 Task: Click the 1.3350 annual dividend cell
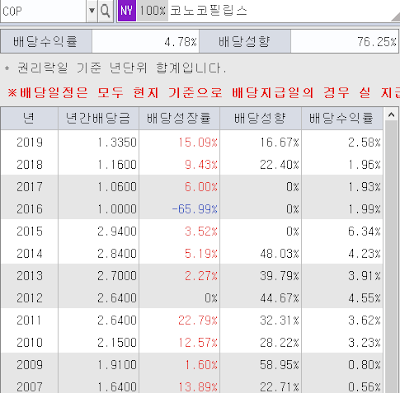[x=99, y=142]
